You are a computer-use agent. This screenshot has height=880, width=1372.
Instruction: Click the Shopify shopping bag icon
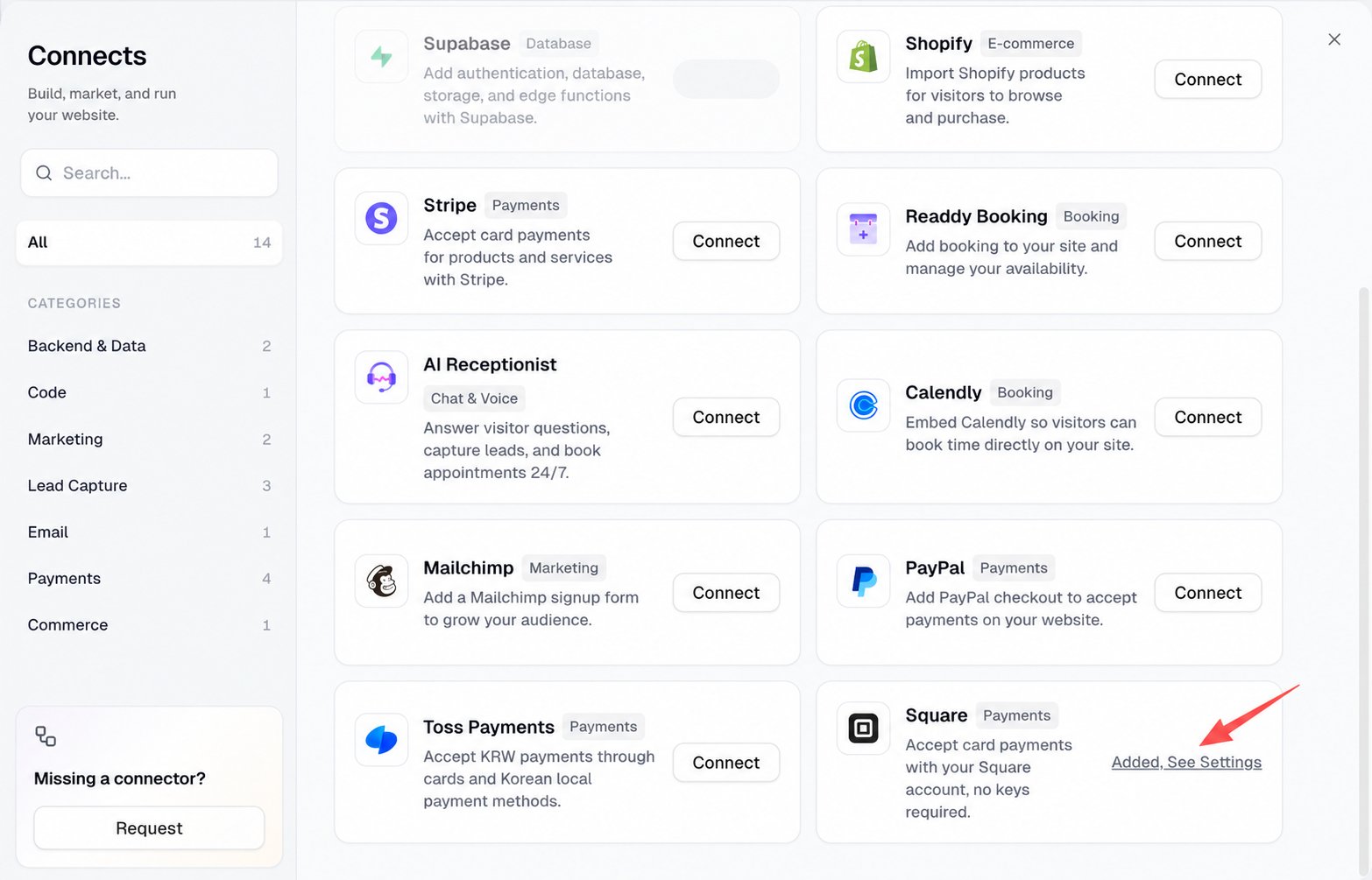click(x=863, y=57)
